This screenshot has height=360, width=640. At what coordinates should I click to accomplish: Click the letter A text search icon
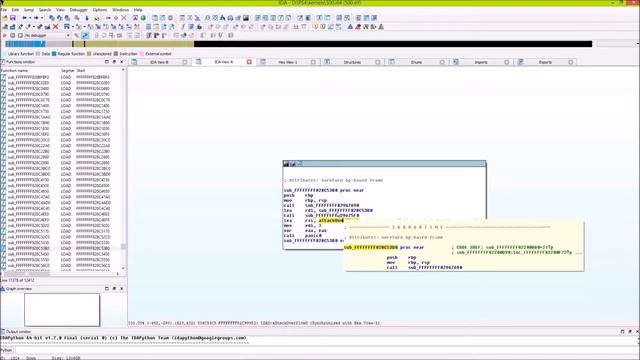pos(222,18)
